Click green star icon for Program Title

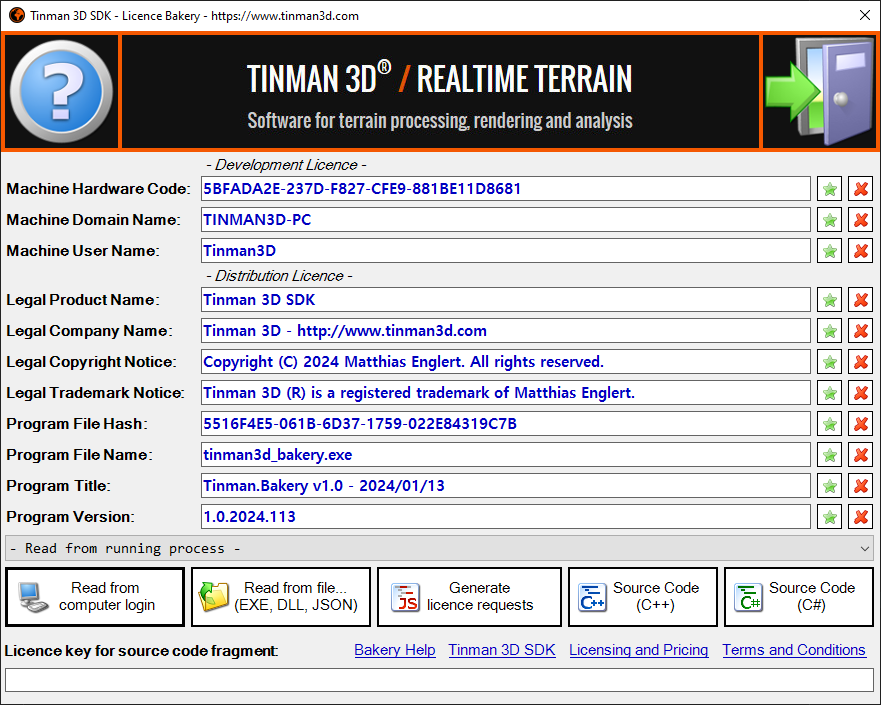829,486
